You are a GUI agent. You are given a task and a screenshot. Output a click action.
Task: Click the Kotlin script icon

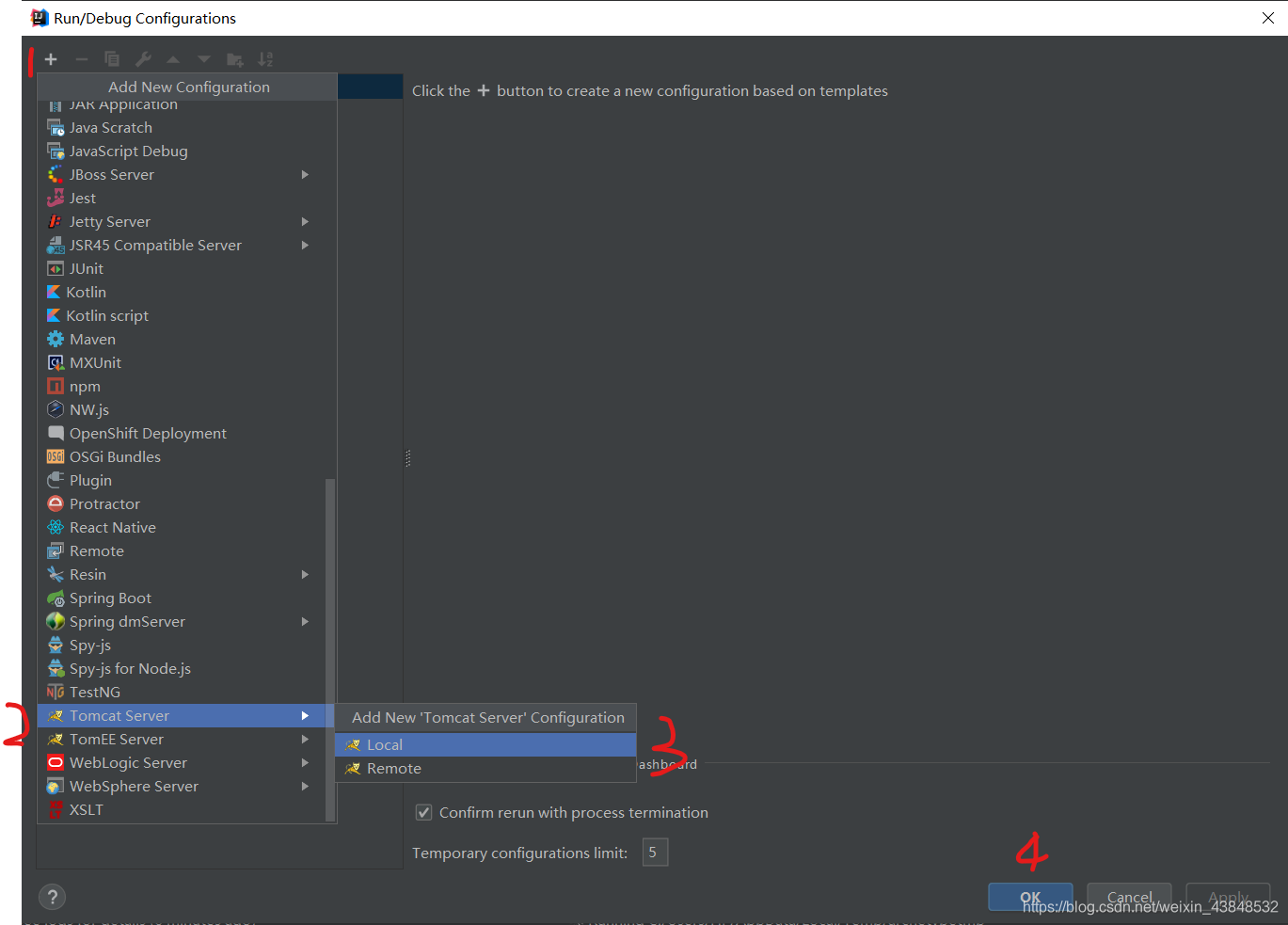point(54,315)
